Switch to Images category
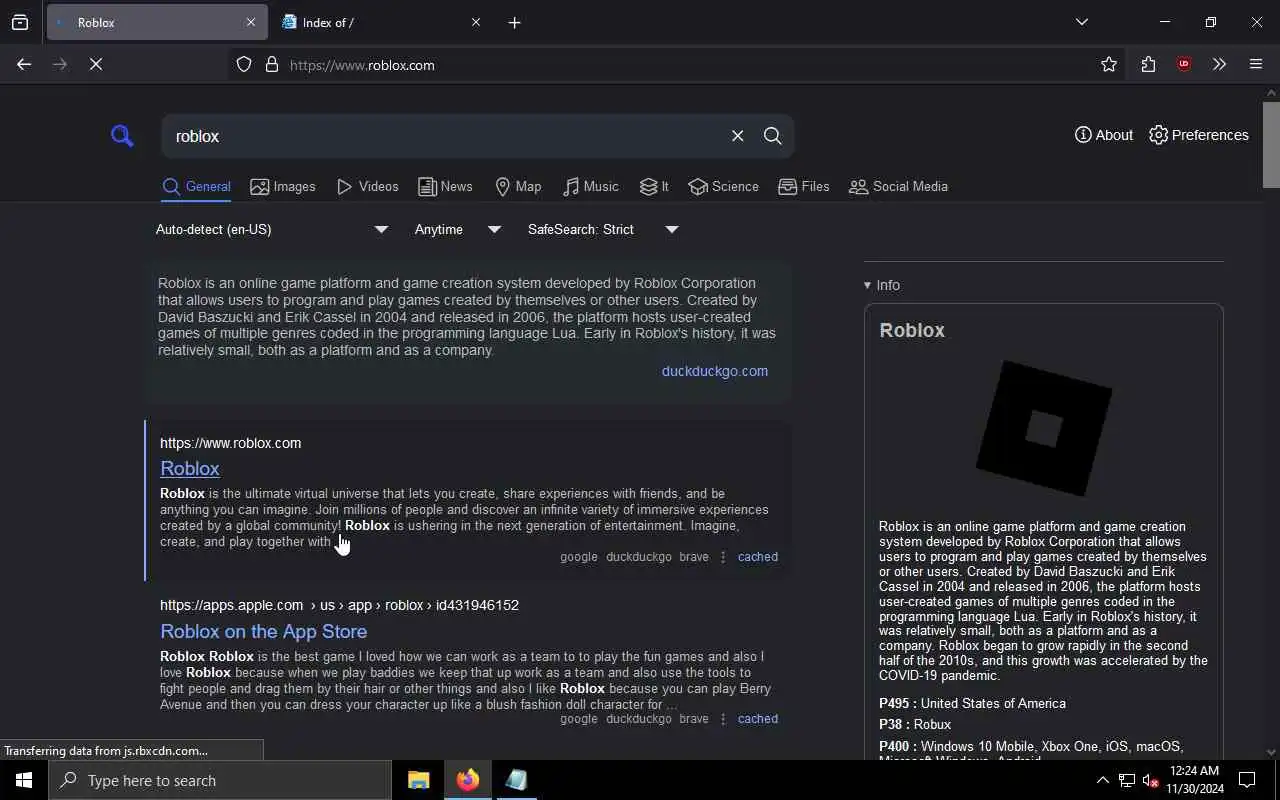The image size is (1280, 800). click(x=283, y=187)
